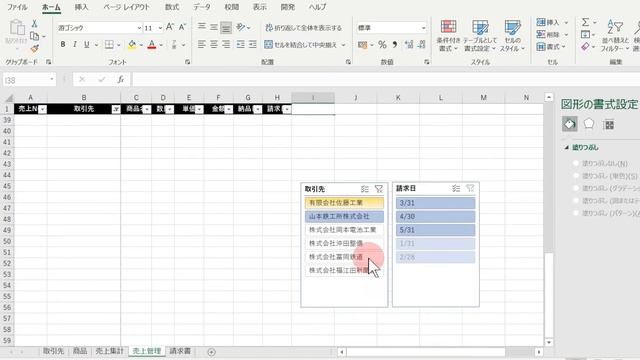Open filter dropdown on 売上No header
The width and height of the screenshot is (640, 360).
tap(42, 109)
